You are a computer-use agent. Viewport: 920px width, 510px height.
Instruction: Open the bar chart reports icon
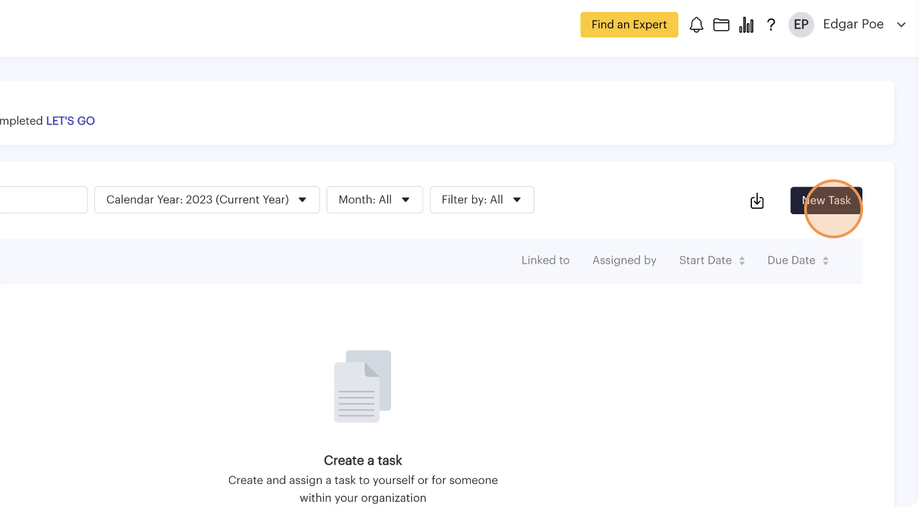click(746, 25)
